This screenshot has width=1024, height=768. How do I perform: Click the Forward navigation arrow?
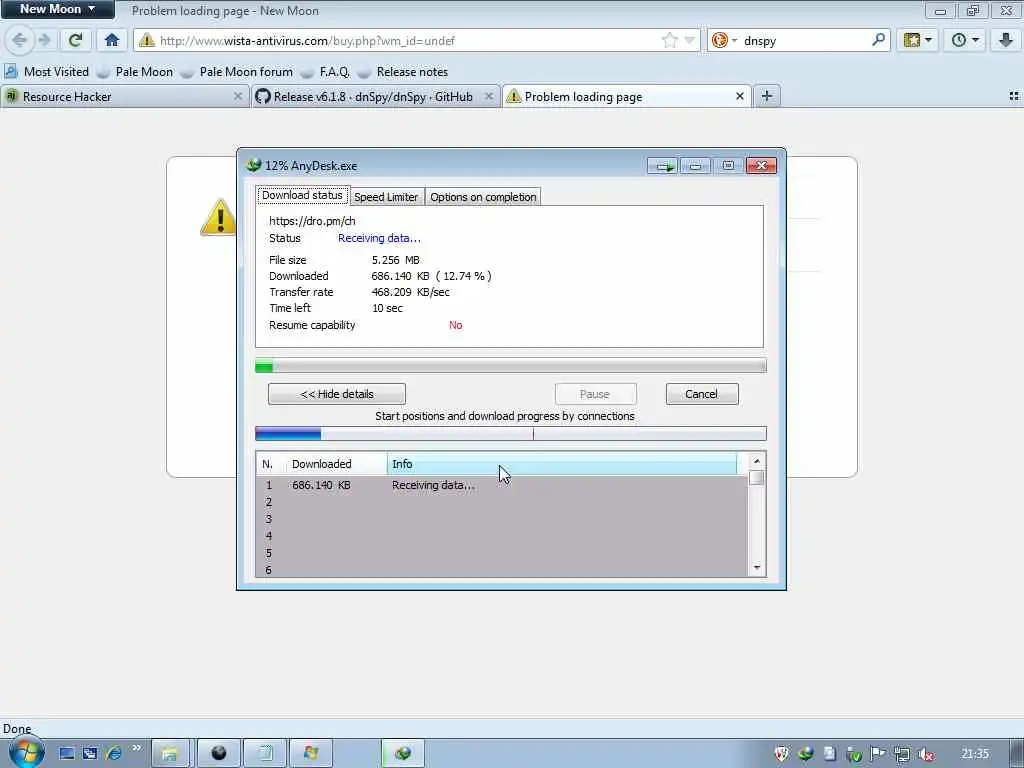click(x=44, y=40)
